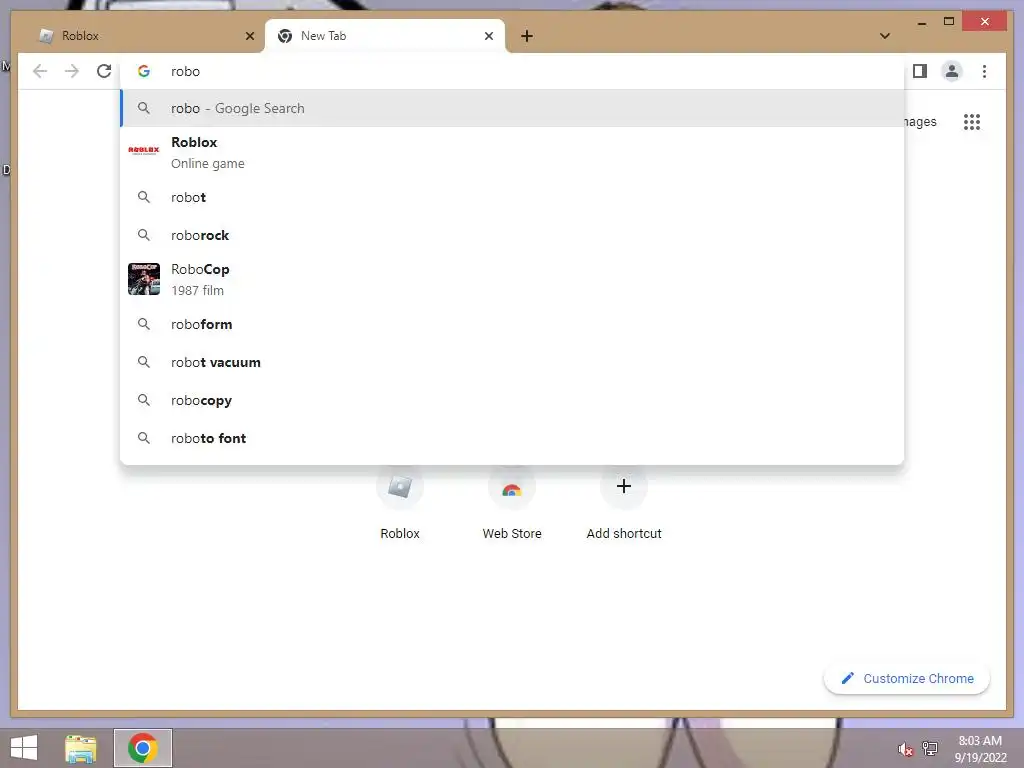Open a new tab with plus button
This screenshot has width=1024, height=768.
coord(527,36)
